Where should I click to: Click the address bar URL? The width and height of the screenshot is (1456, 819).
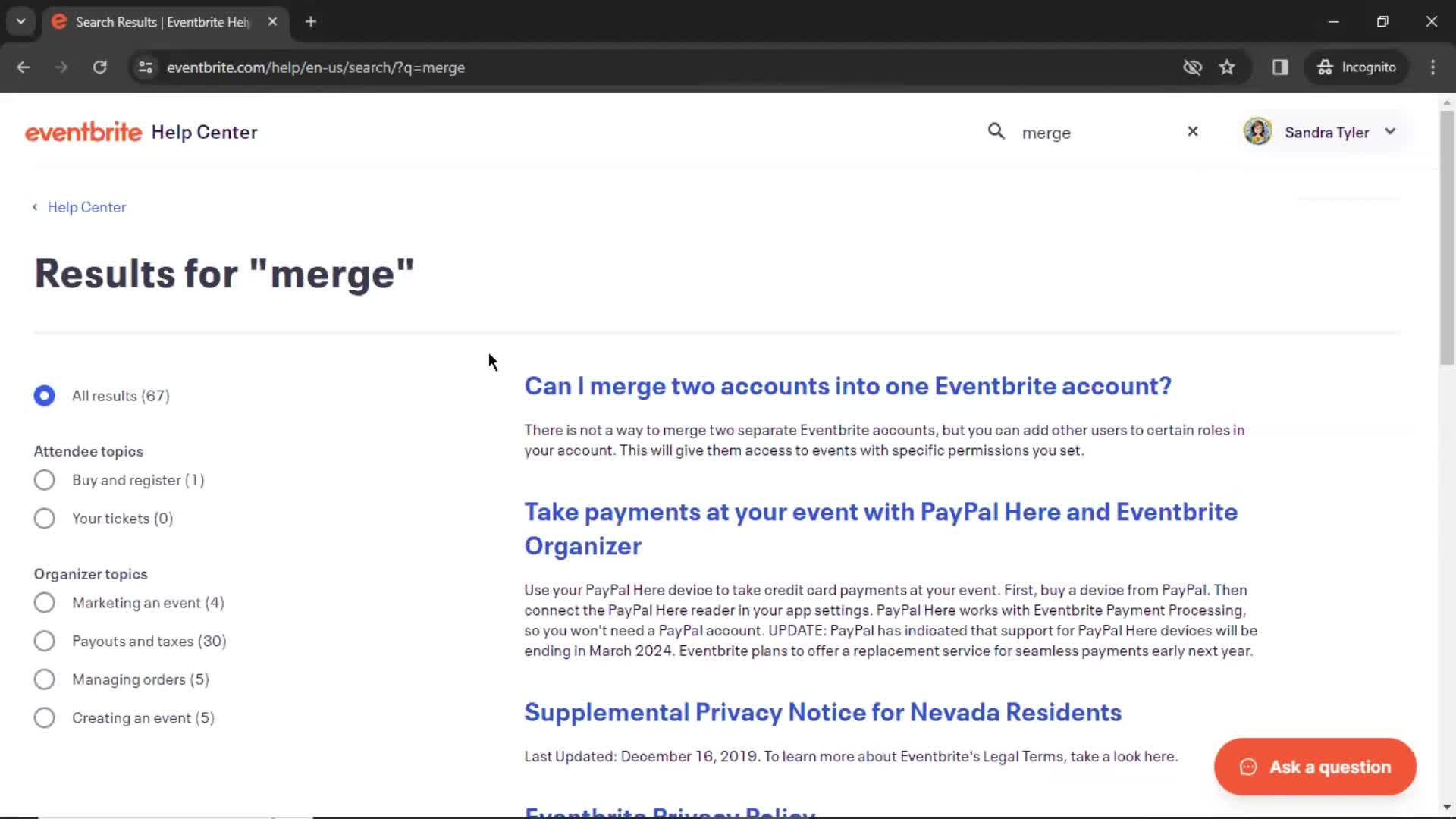[315, 67]
